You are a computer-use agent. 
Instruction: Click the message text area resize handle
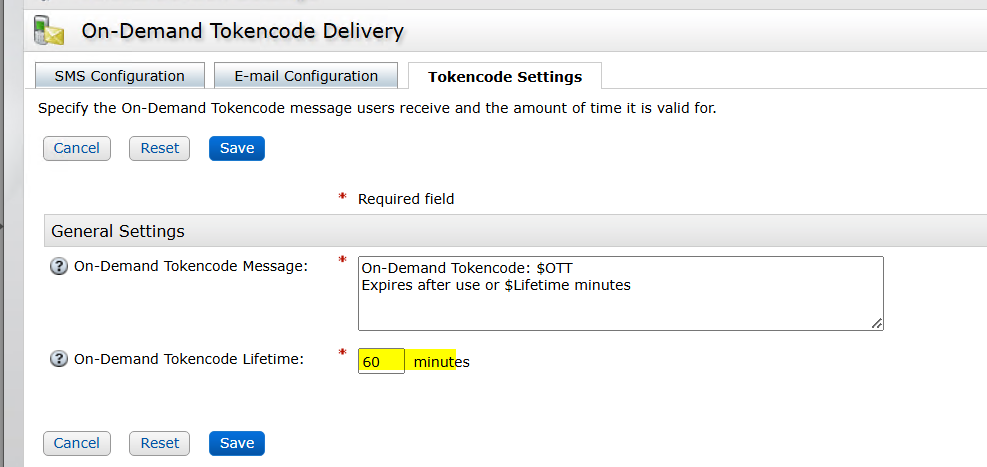[x=877, y=323]
